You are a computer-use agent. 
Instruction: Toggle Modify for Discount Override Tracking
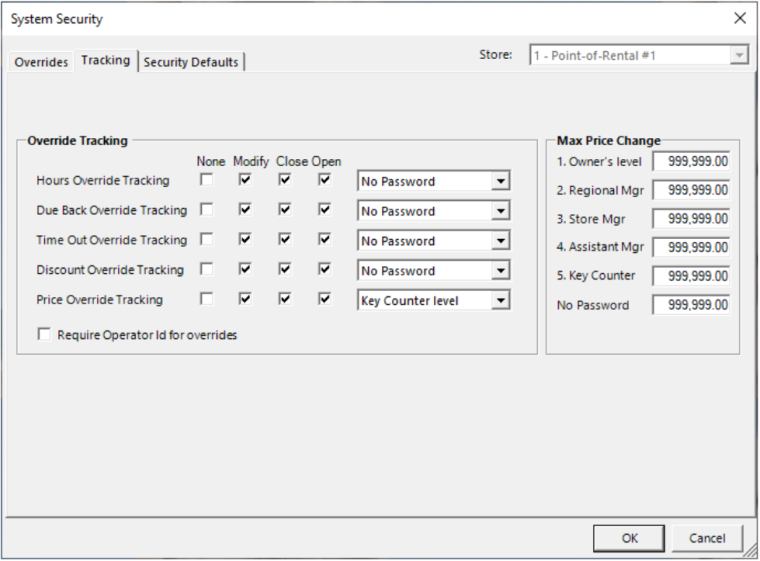pyautogui.click(x=245, y=269)
